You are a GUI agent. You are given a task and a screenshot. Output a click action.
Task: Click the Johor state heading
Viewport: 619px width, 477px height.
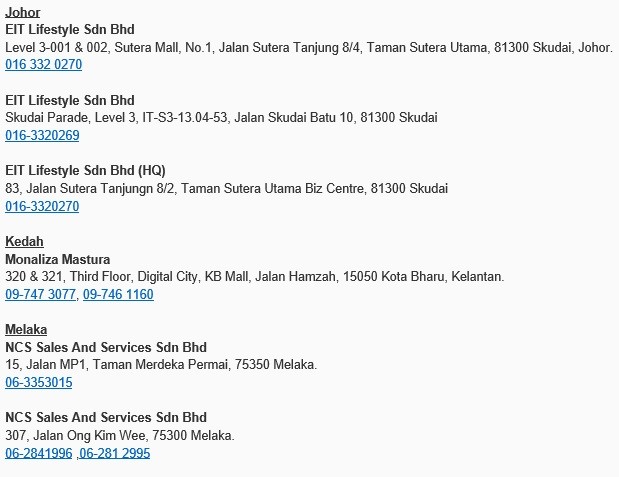point(23,12)
